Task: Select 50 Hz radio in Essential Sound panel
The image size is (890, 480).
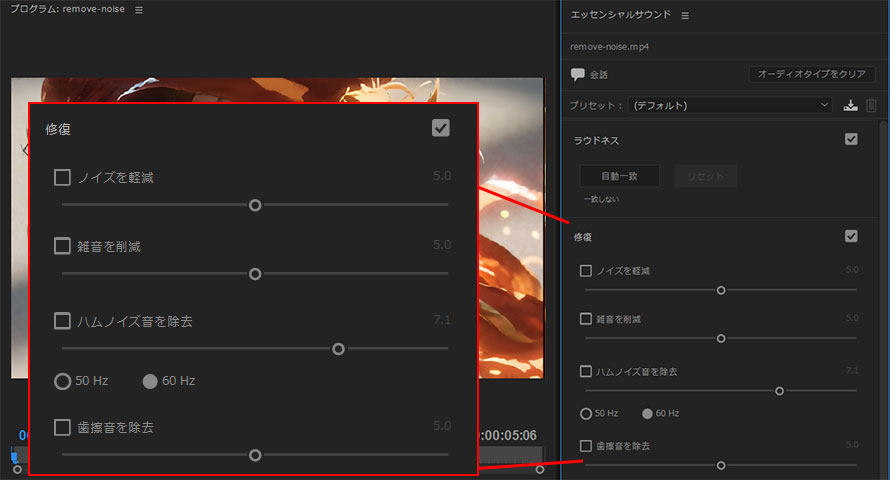Action: click(586, 413)
